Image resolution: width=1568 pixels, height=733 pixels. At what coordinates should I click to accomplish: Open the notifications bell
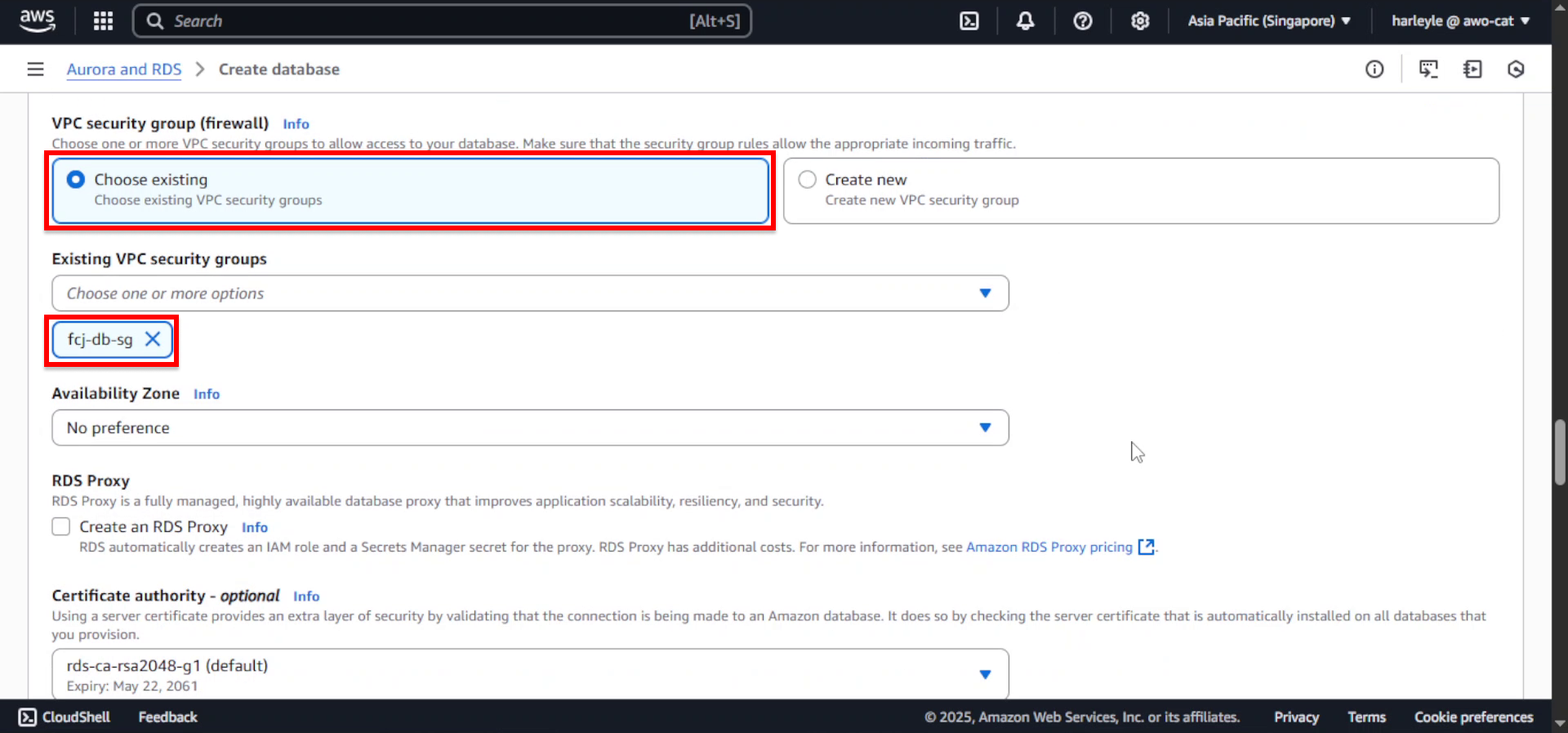[1025, 21]
